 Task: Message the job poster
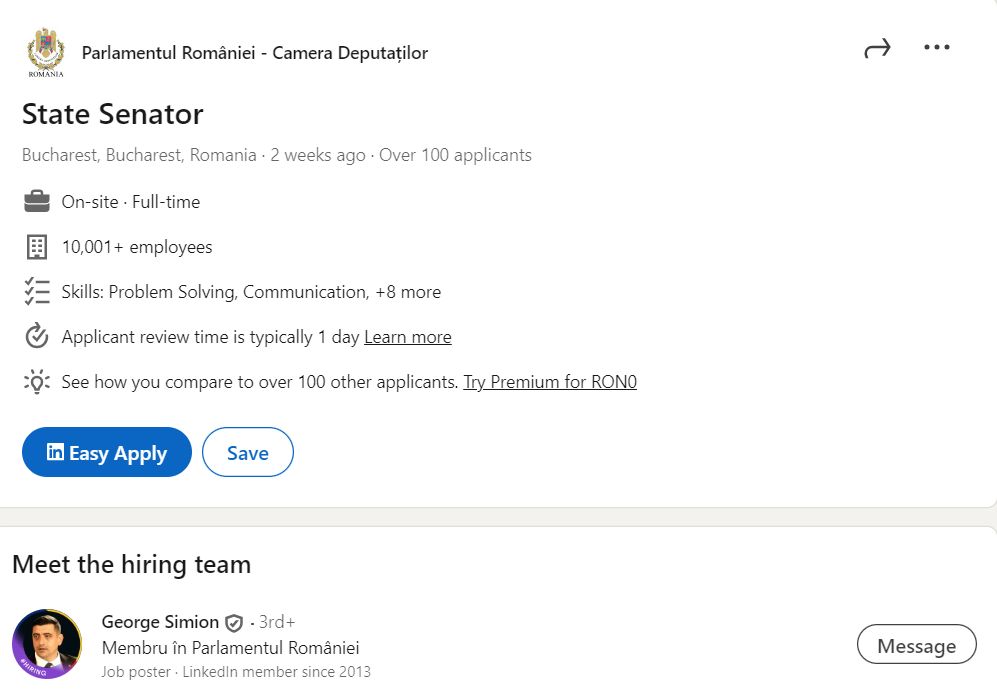(916, 646)
